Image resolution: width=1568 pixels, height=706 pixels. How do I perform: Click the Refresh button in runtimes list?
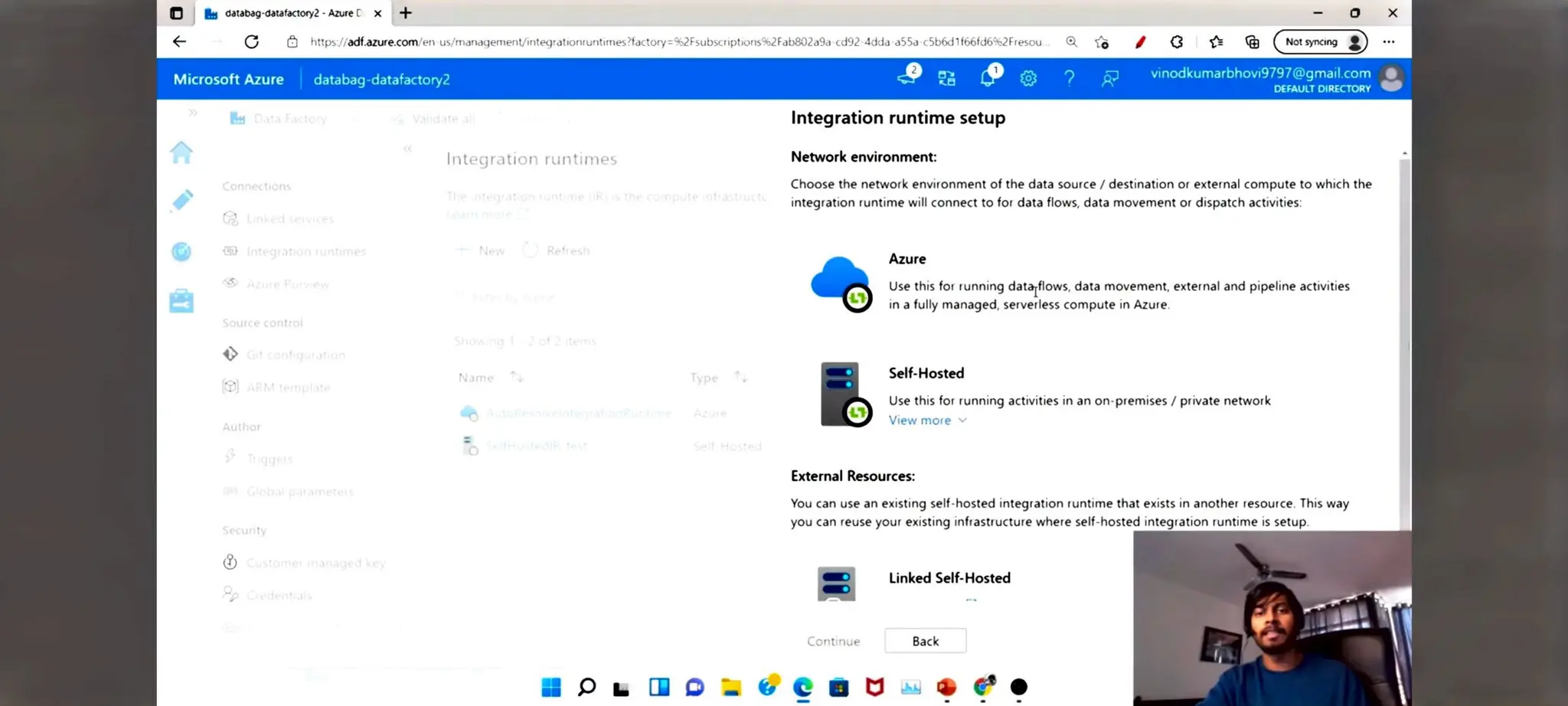pyautogui.click(x=557, y=250)
